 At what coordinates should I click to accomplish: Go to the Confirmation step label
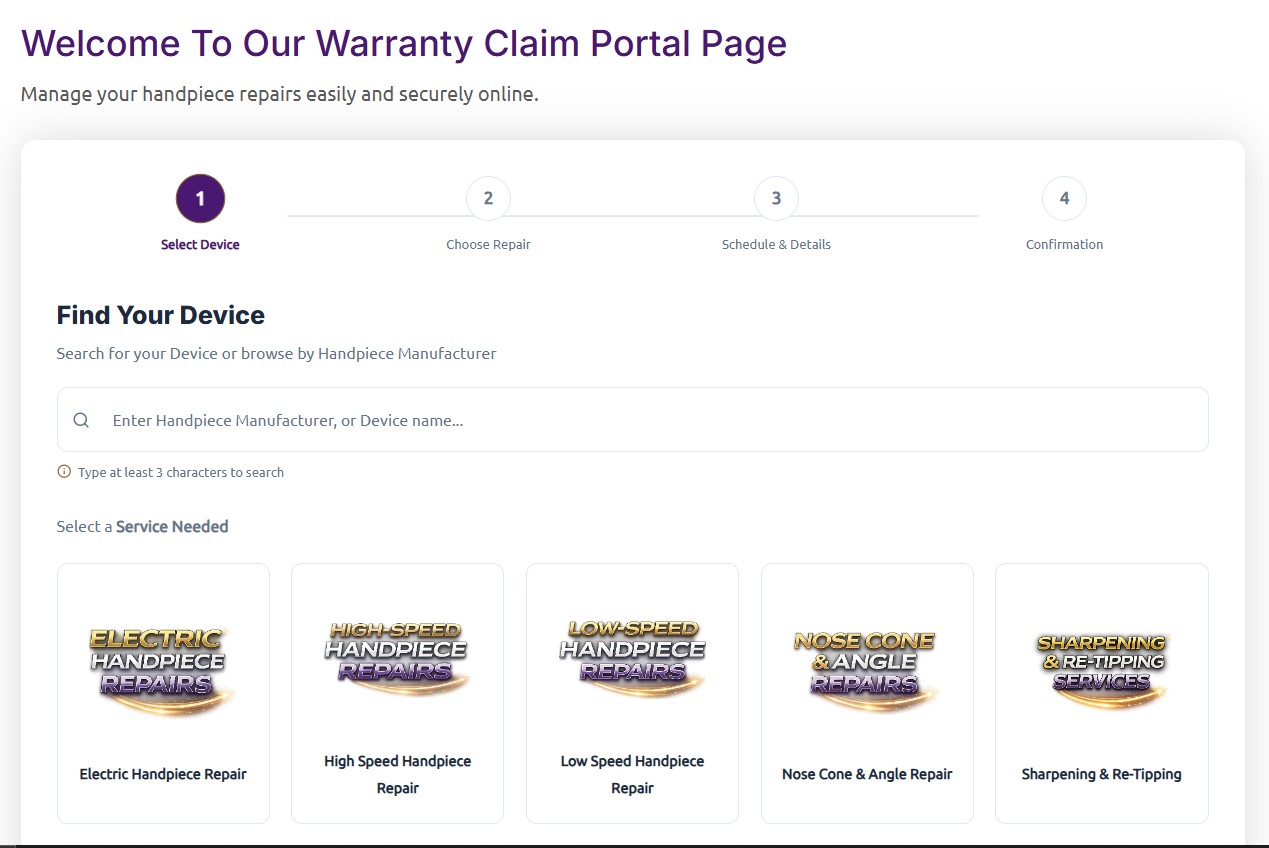pyautogui.click(x=1064, y=244)
